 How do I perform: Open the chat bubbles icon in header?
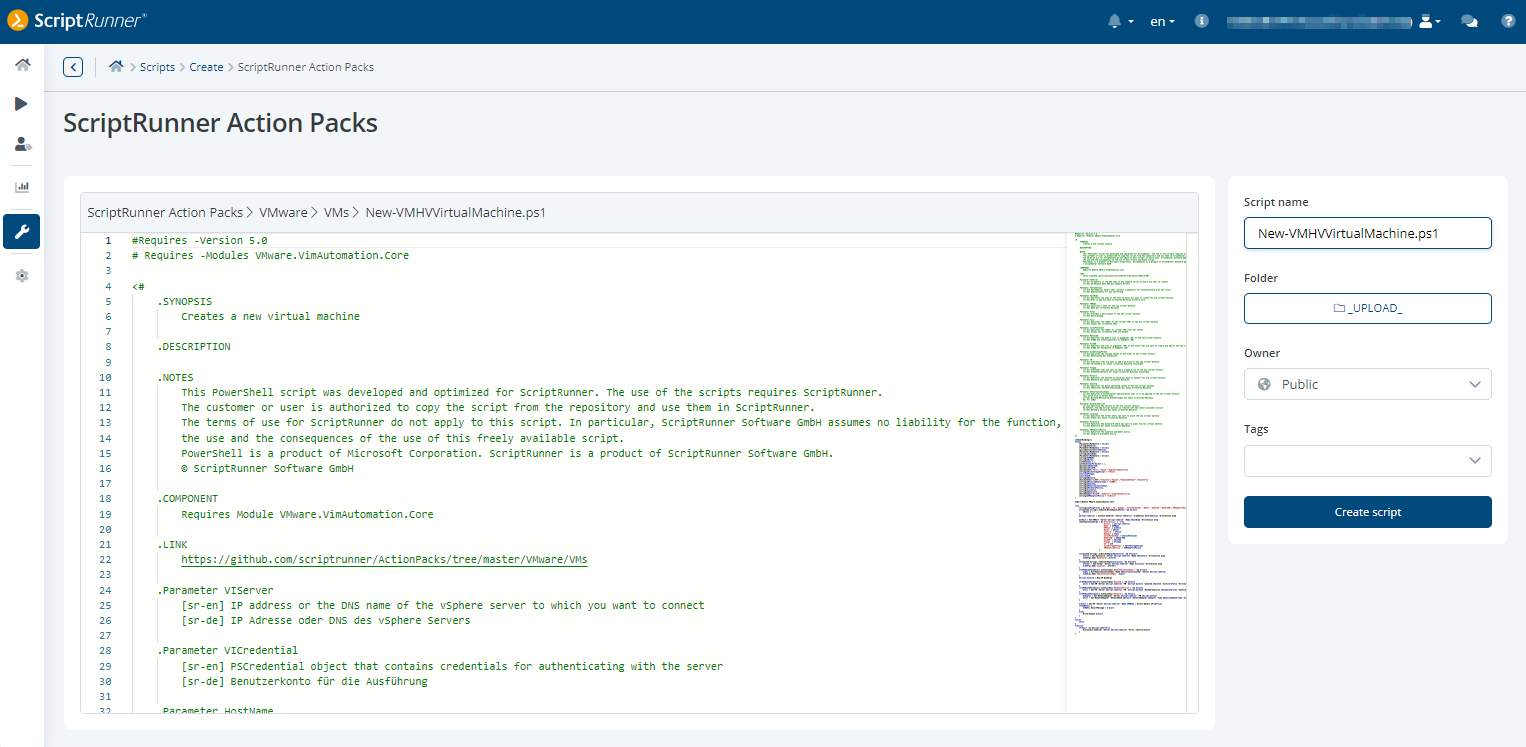1469,21
